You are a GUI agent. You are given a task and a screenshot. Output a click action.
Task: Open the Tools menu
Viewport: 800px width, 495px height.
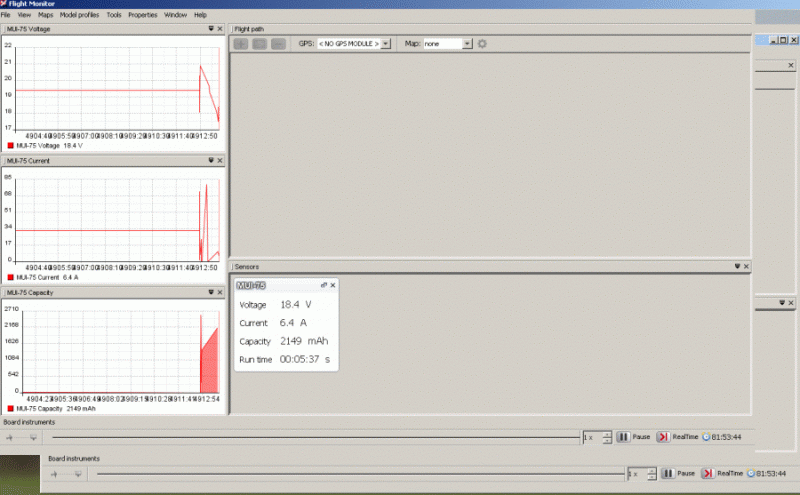point(114,15)
